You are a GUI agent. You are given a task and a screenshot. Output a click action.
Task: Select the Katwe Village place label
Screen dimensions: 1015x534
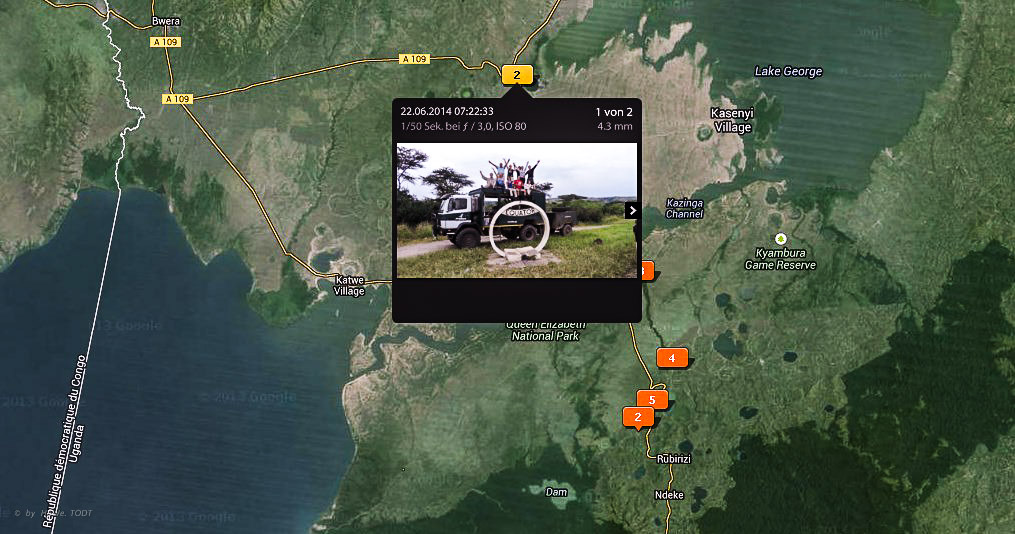pyautogui.click(x=349, y=285)
